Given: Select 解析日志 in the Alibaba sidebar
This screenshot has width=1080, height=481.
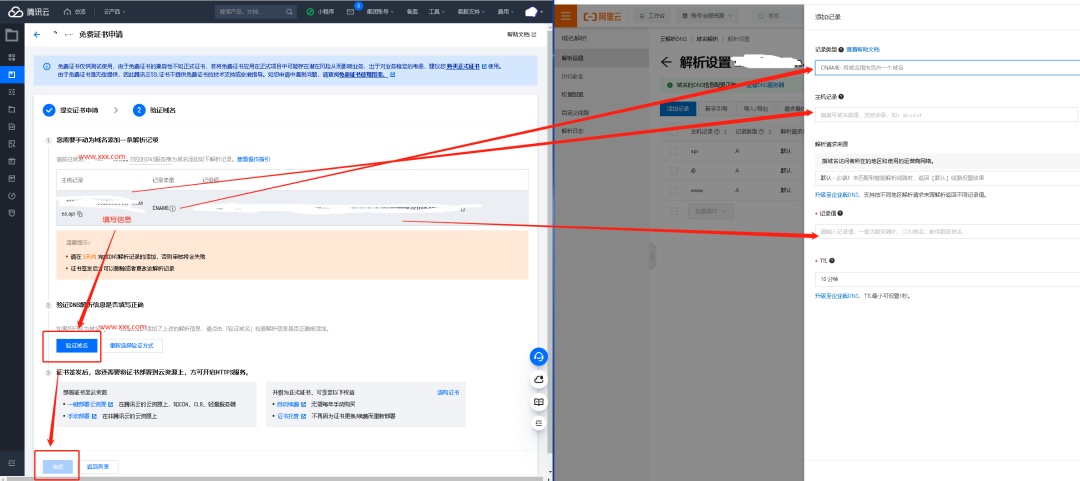Looking at the screenshot, I should [x=572, y=130].
